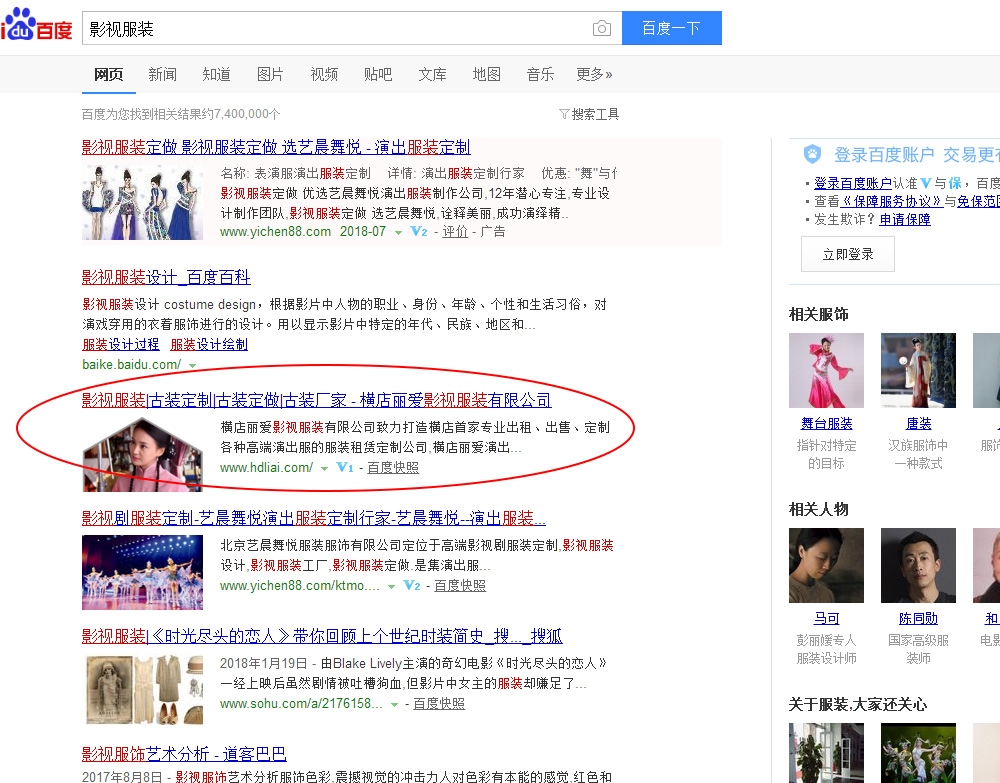Click the fashion sketch thumbnail of ad result
The width and height of the screenshot is (1000, 783).
(x=142, y=202)
